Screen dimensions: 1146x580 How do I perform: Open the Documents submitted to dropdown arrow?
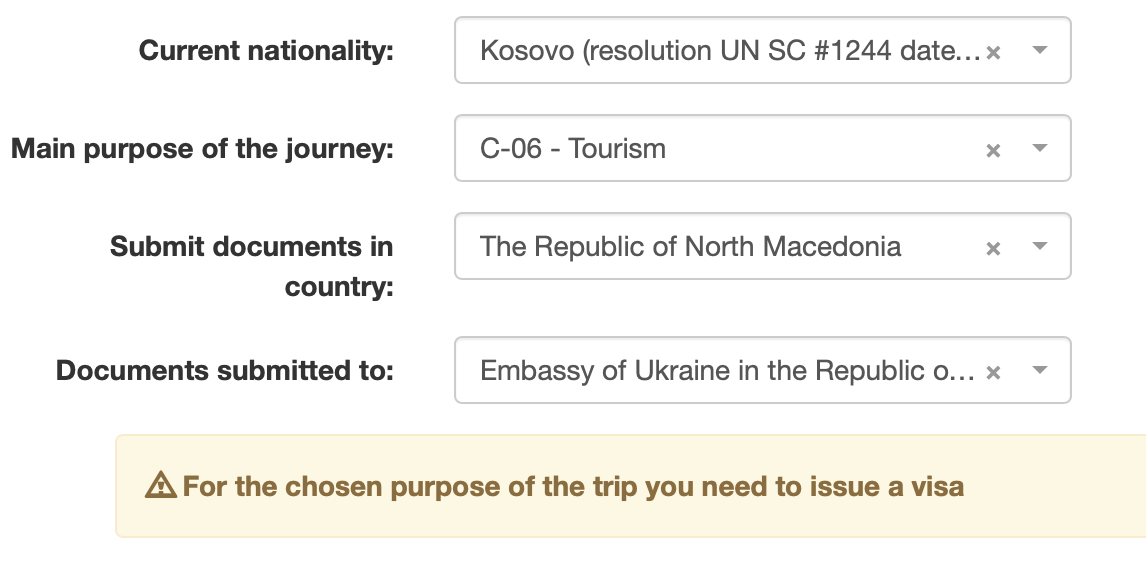(1039, 370)
